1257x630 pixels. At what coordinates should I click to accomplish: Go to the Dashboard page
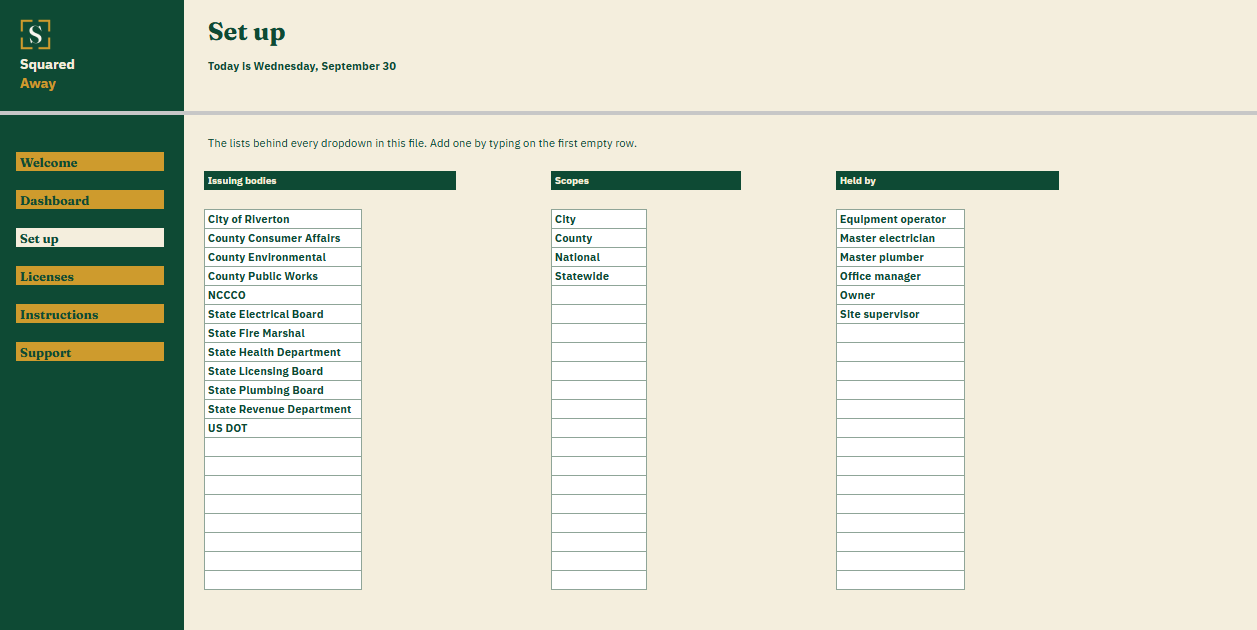tap(90, 200)
